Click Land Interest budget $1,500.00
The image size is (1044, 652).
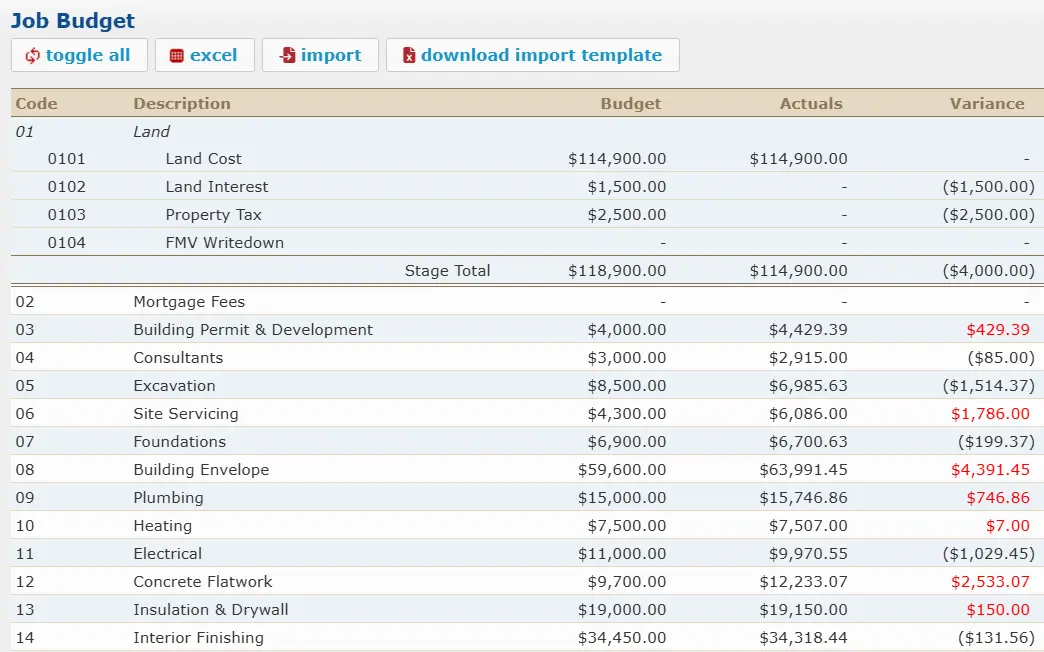(627, 186)
